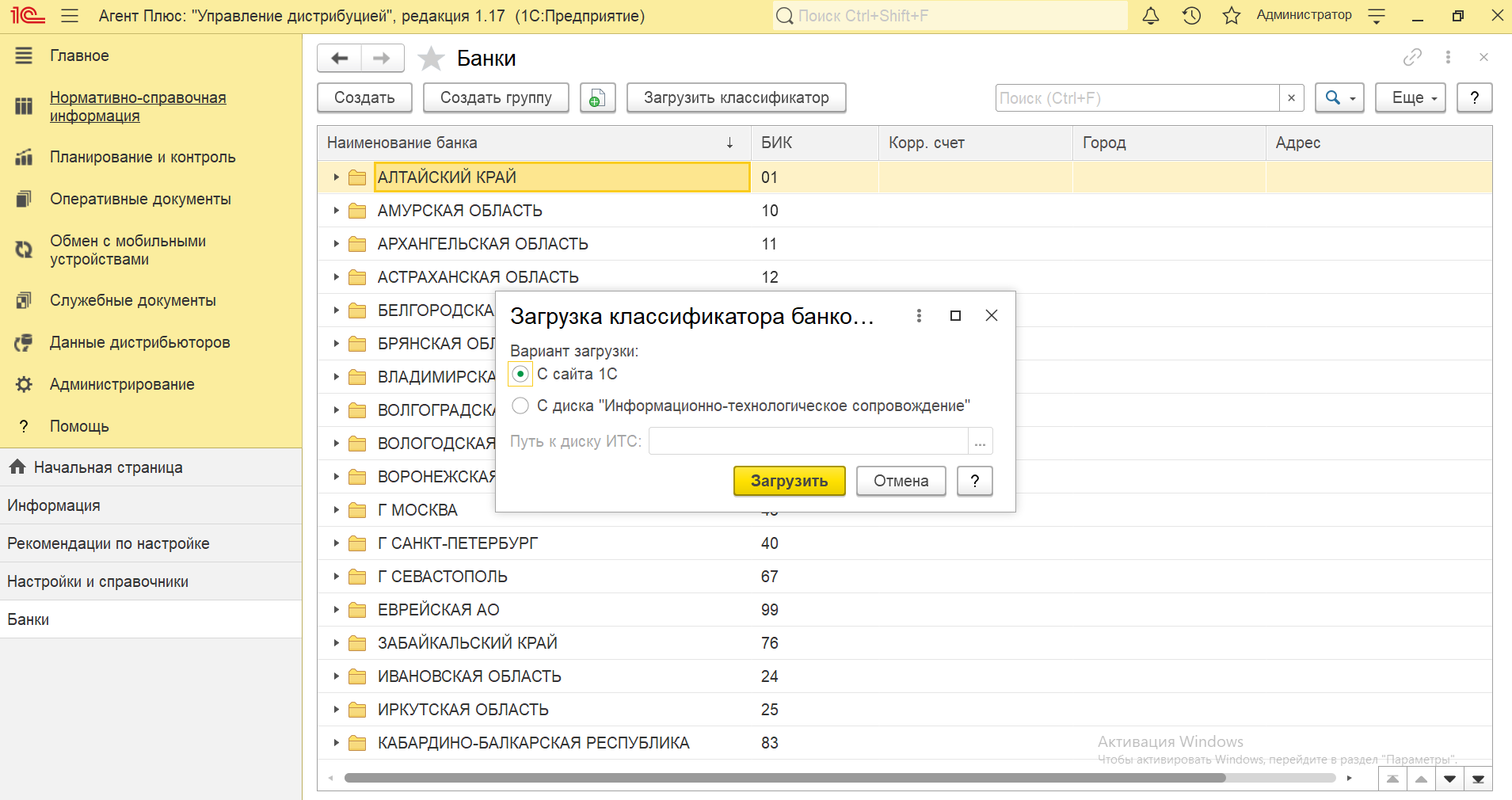Screen dimensions: 1512x800
Task: Select the С сайта 1С radio option
Action: tap(520, 374)
